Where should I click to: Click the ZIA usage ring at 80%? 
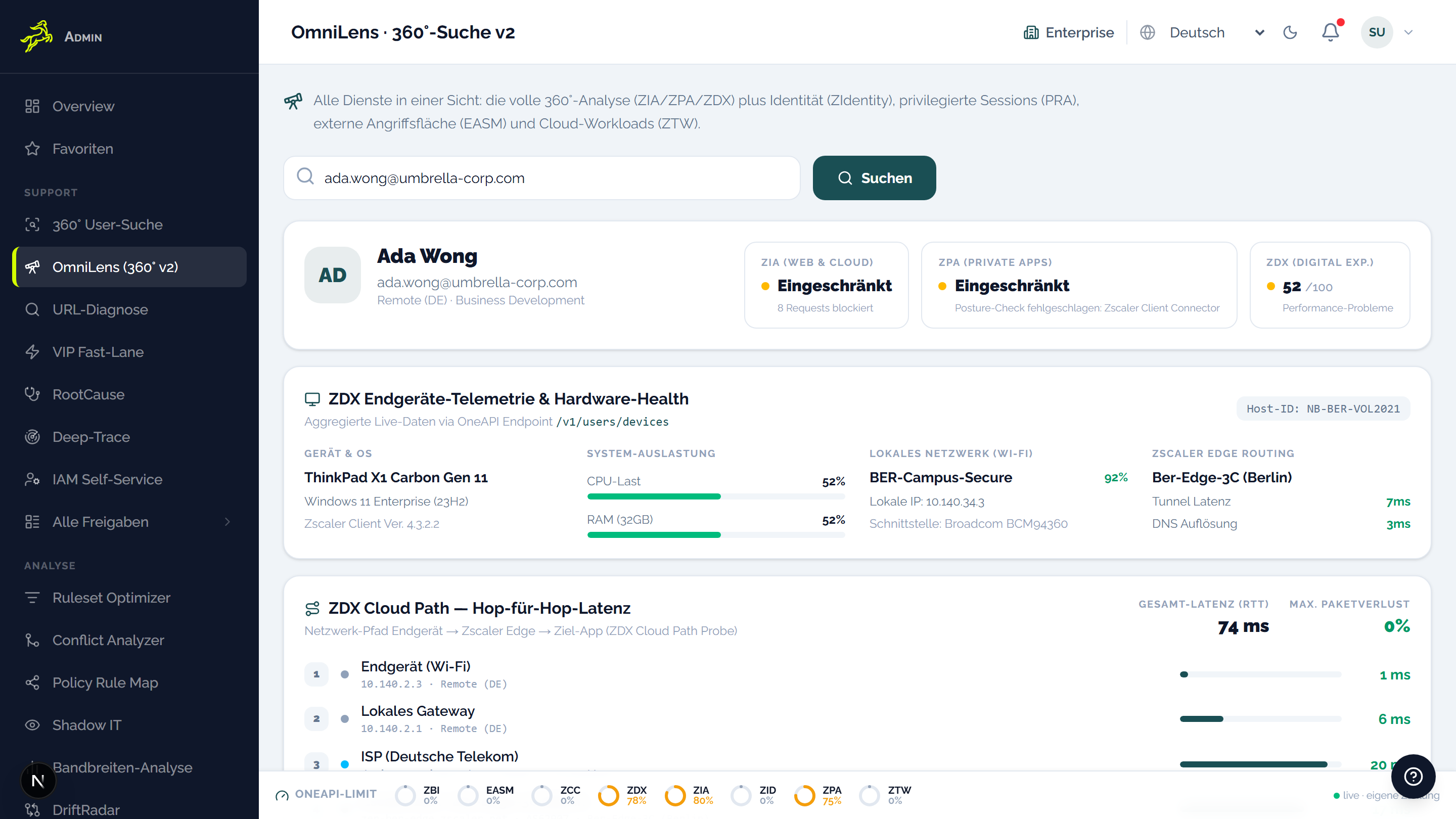[675, 795]
